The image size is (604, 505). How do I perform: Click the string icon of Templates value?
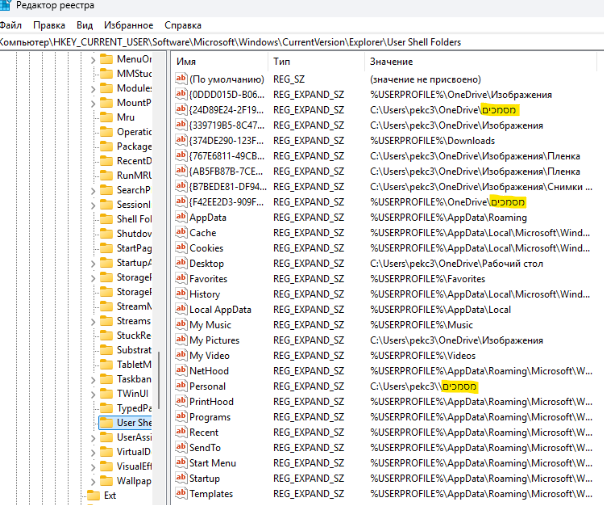pyautogui.click(x=181, y=493)
